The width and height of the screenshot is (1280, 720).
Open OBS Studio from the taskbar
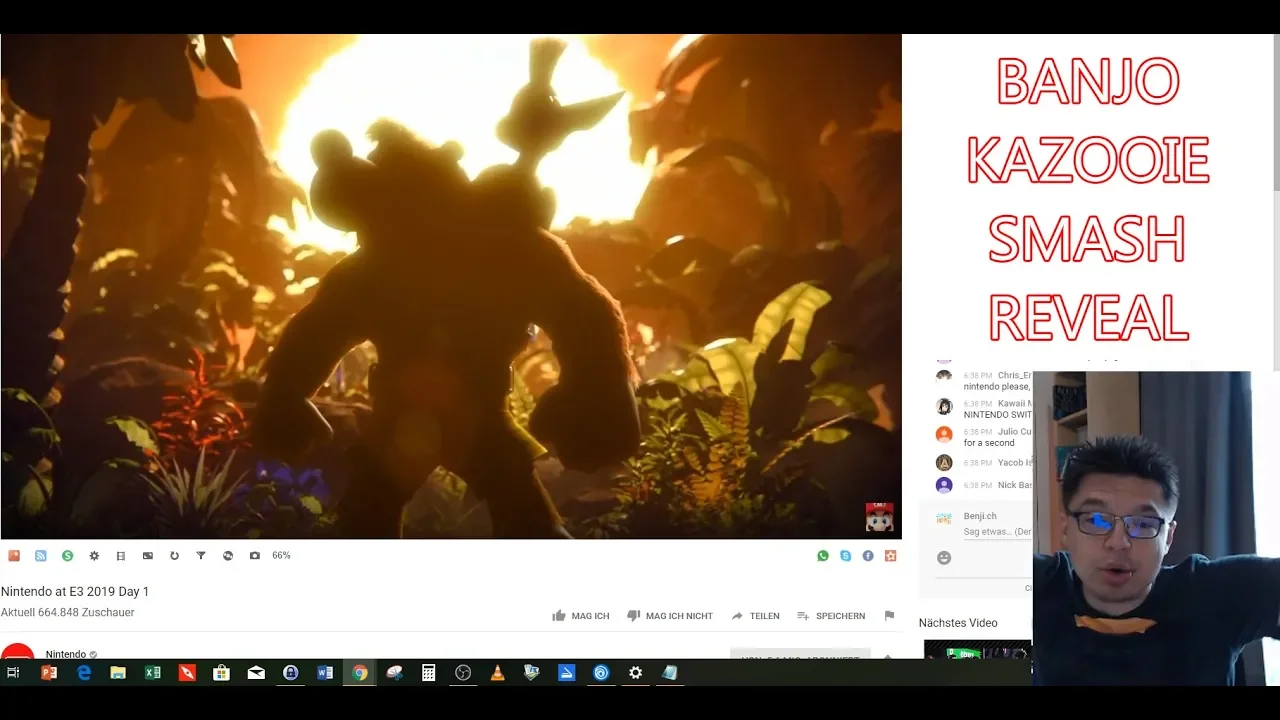463,673
